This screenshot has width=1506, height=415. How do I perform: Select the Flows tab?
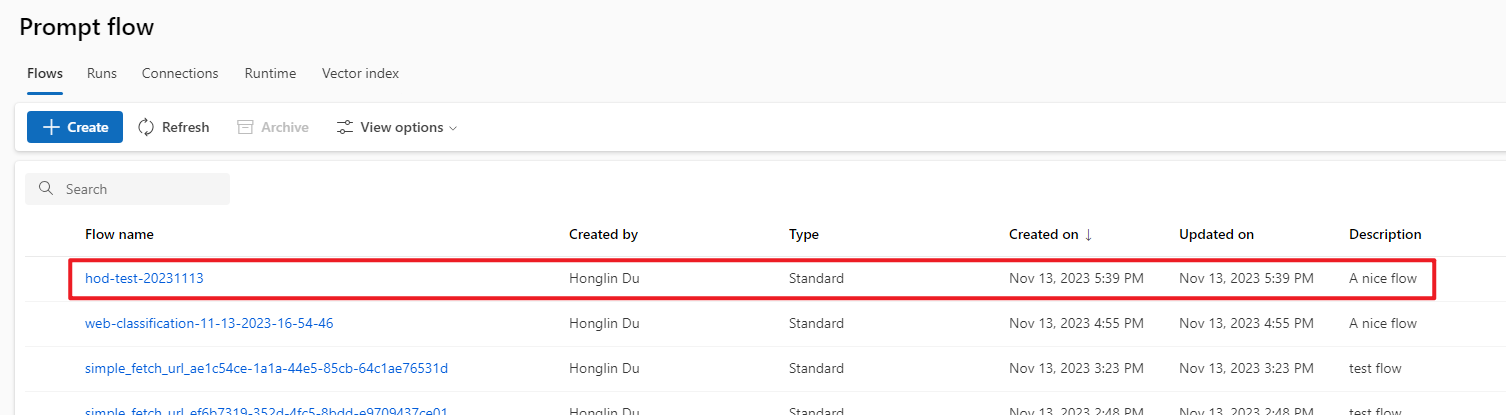pyautogui.click(x=45, y=73)
